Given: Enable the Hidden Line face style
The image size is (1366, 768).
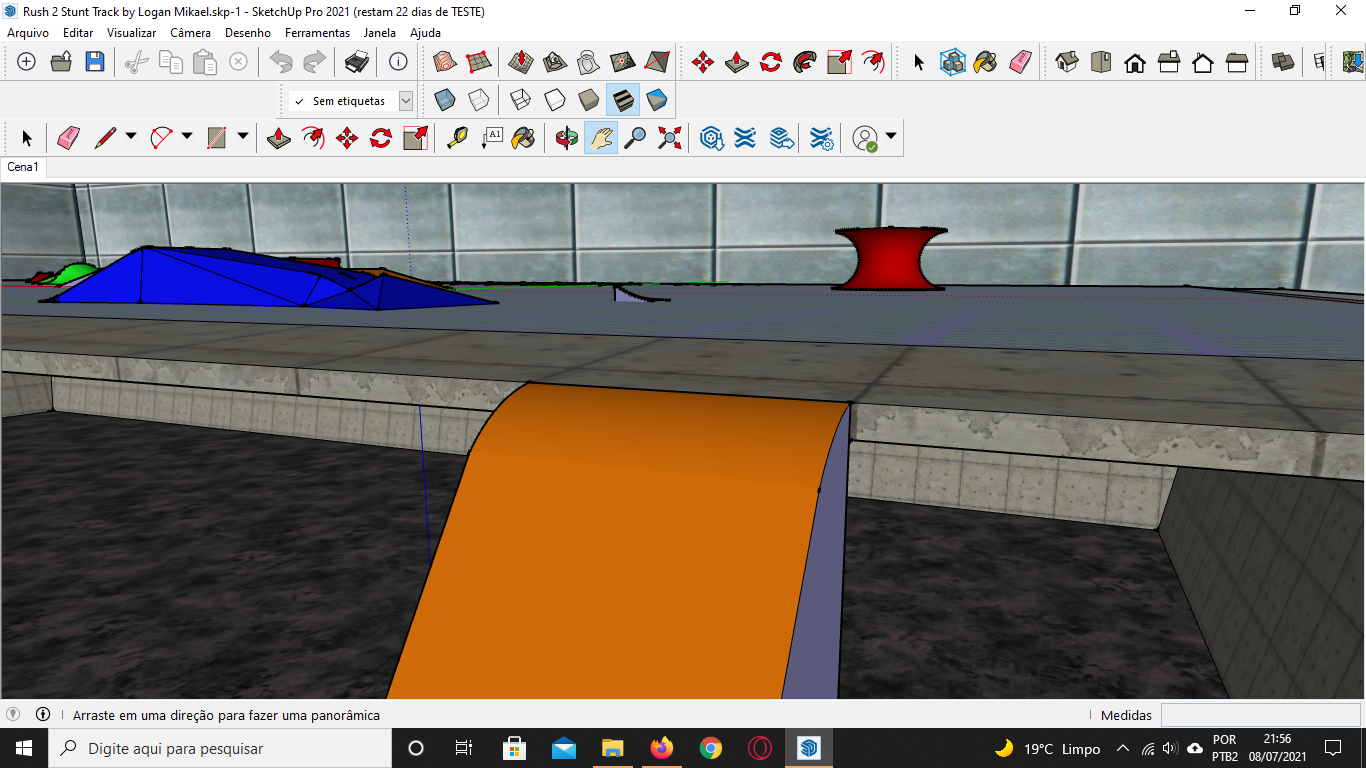Looking at the screenshot, I should [554, 100].
